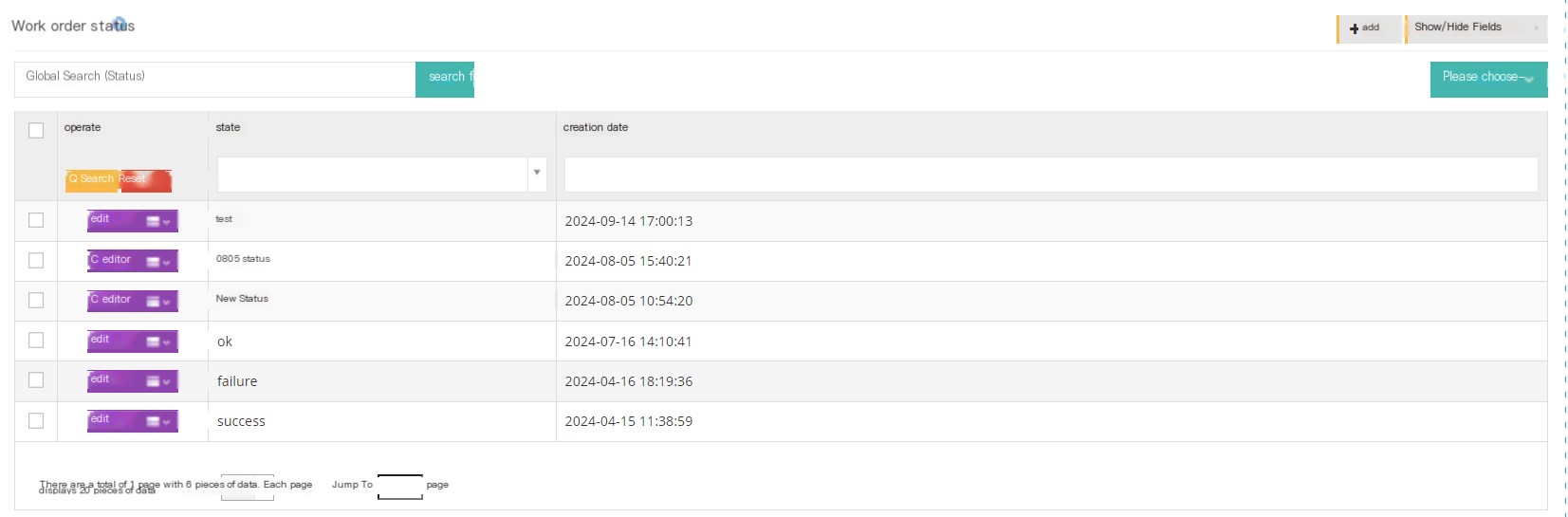Image resolution: width=1568 pixels, height=517 pixels.
Task: Open action menu icon for ok row
Action: [x=158, y=342]
